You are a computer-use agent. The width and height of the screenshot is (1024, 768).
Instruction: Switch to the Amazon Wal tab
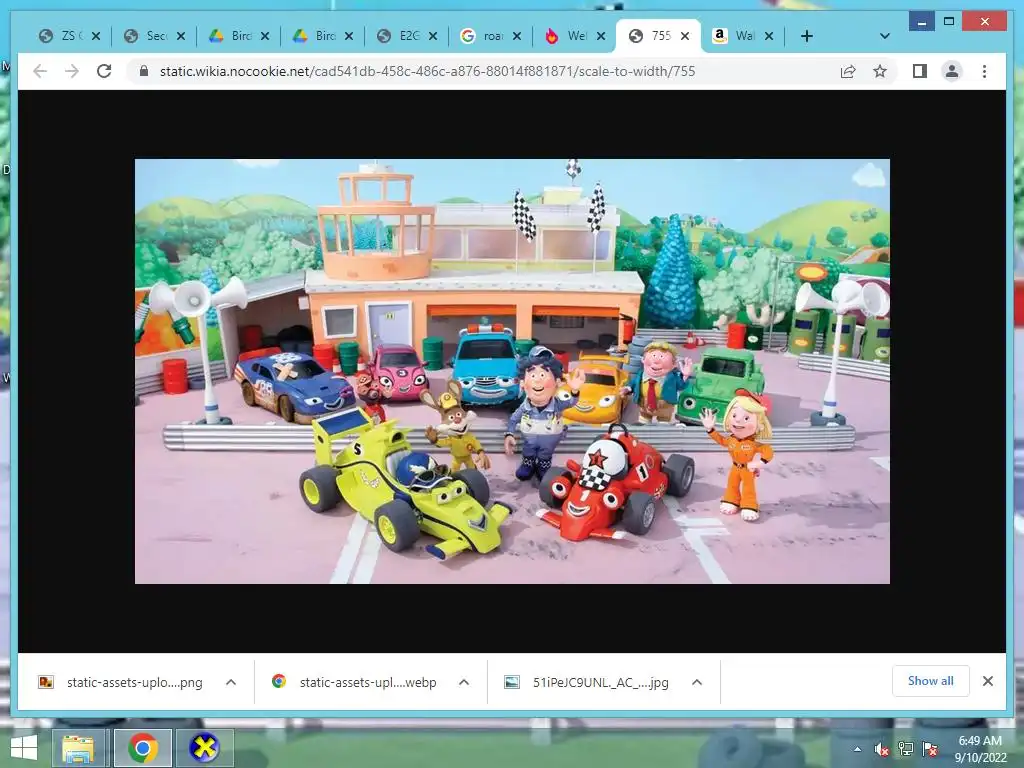click(734, 36)
